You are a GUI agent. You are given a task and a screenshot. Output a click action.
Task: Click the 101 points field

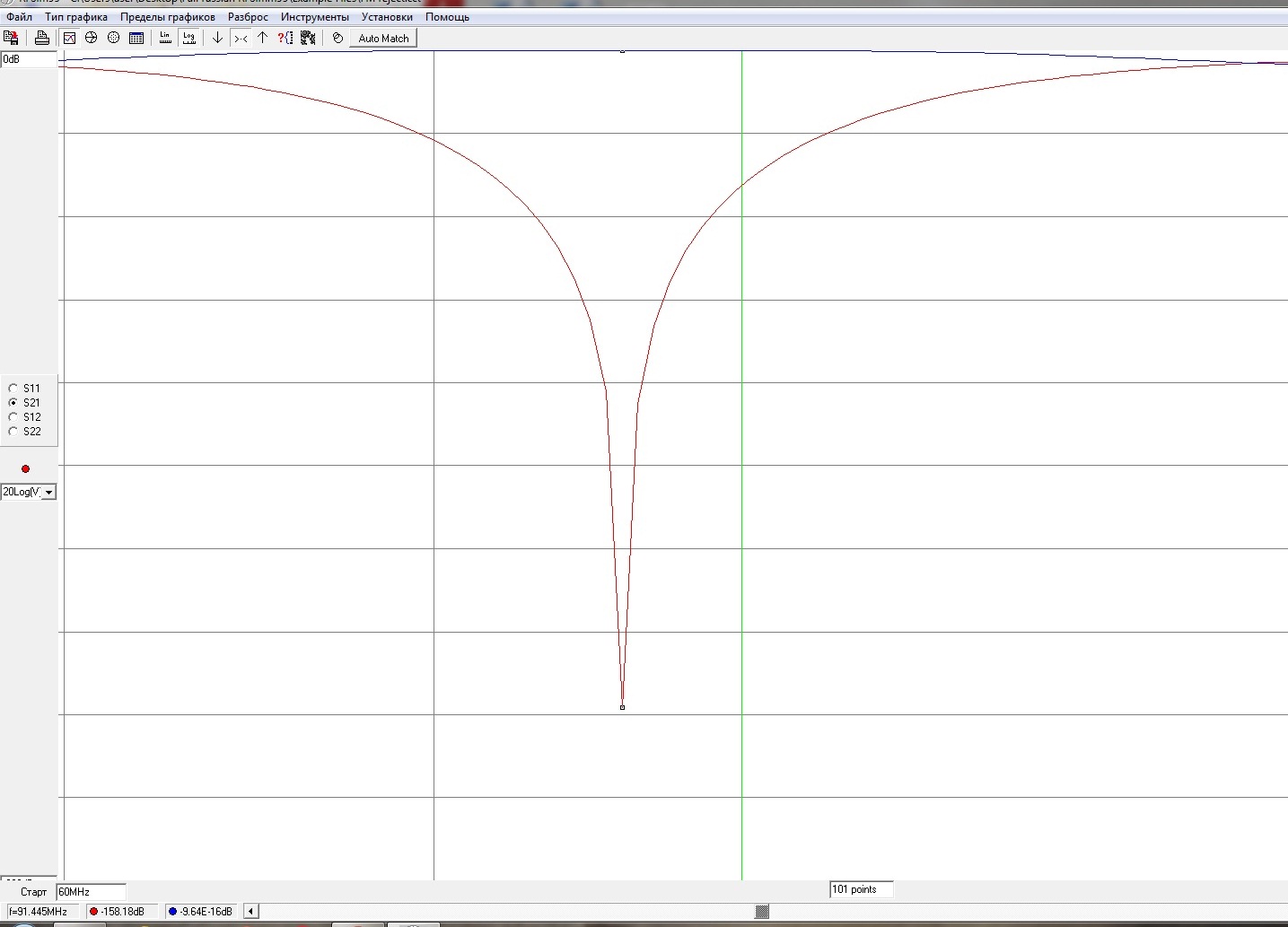[861, 889]
